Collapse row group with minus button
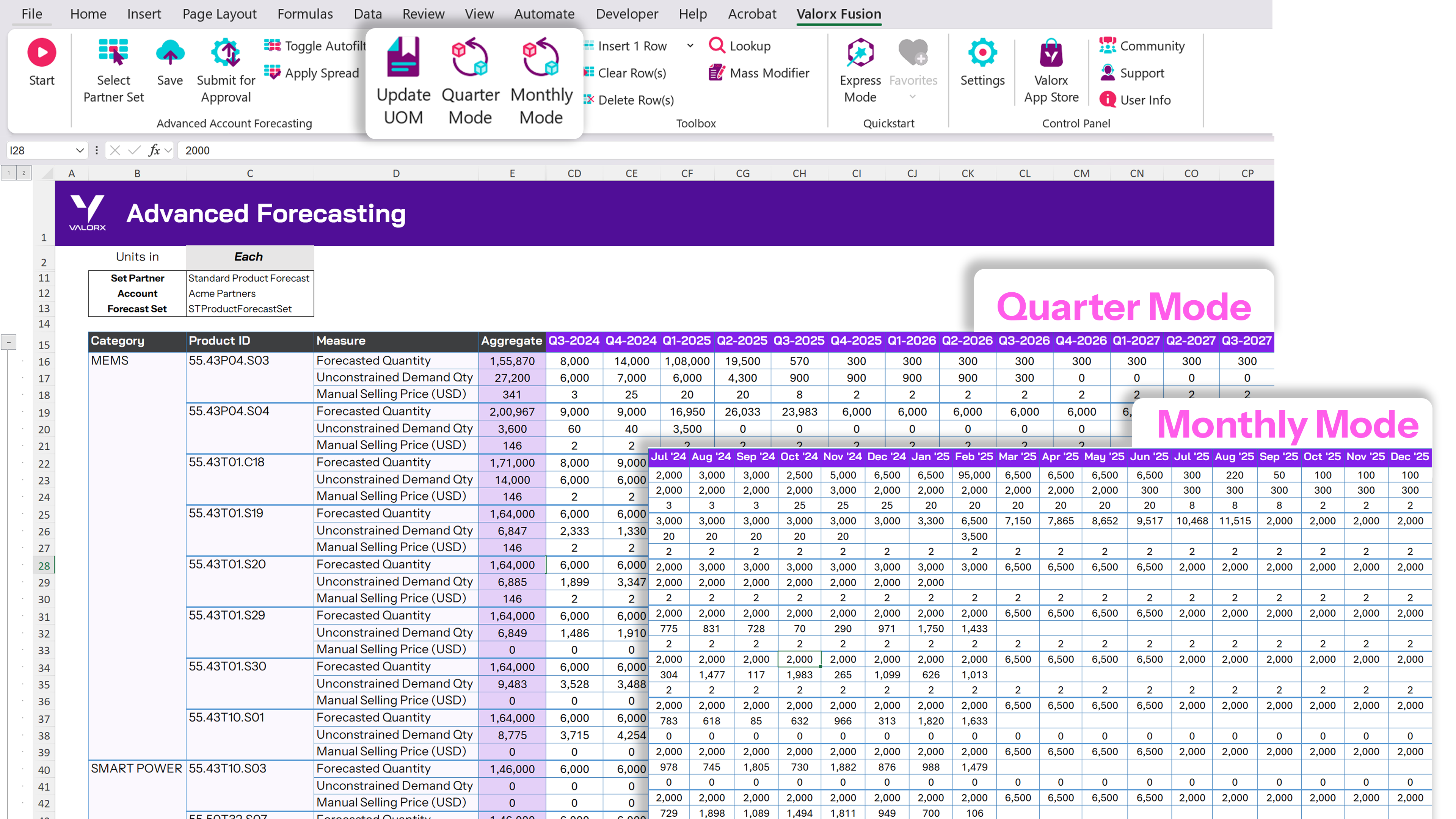The image size is (1456, 819). pos(8,342)
